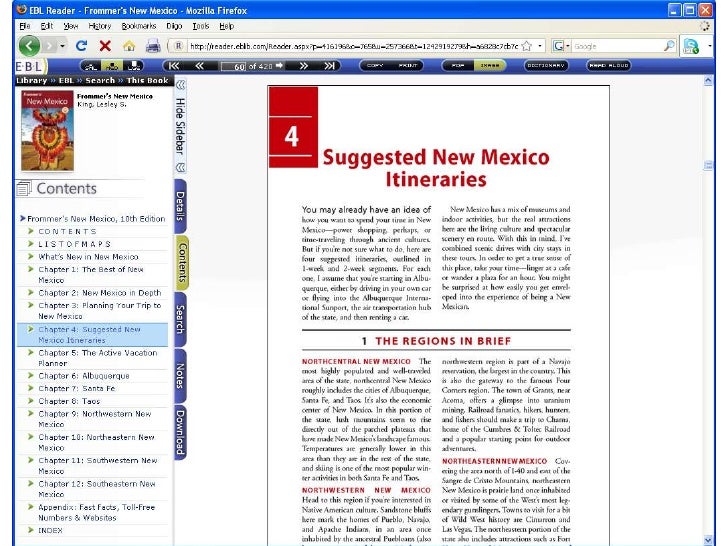This screenshot has width=728, height=546.
Task: Open the Tools menu
Action: point(201,26)
